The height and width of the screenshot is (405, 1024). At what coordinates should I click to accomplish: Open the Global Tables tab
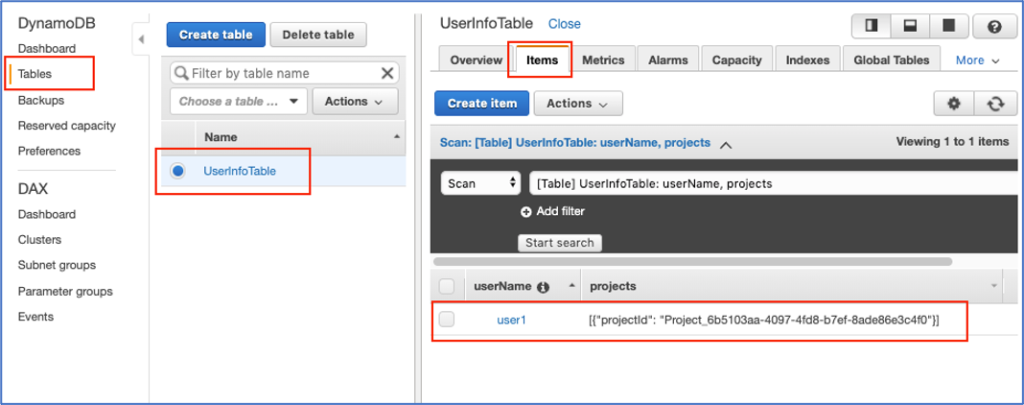coord(891,60)
